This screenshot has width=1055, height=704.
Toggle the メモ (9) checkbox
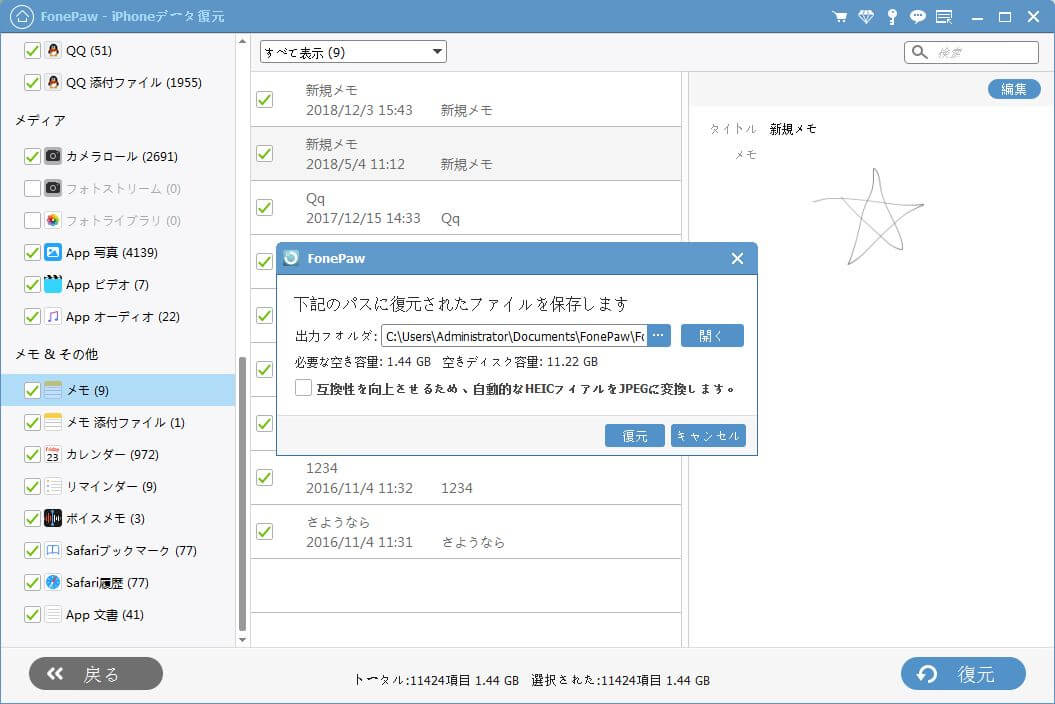coord(32,390)
